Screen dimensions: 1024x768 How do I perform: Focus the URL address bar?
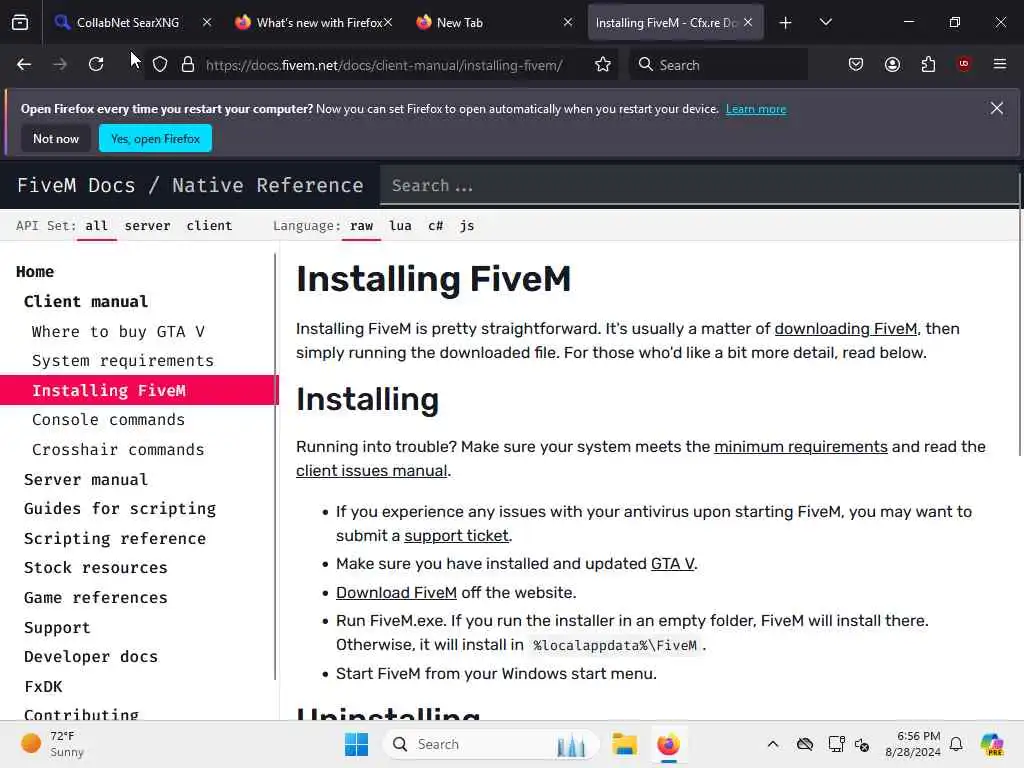coord(384,65)
